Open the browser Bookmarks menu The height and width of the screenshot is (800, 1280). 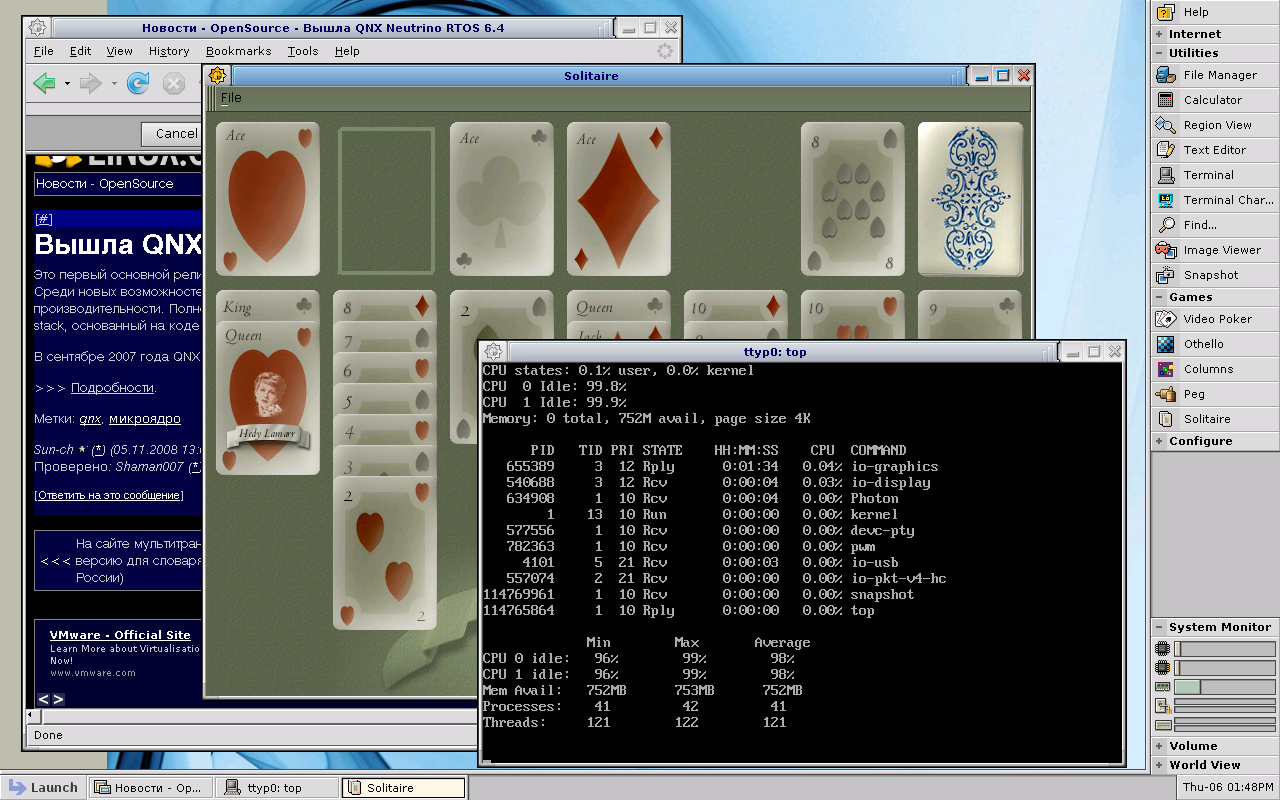click(x=238, y=51)
